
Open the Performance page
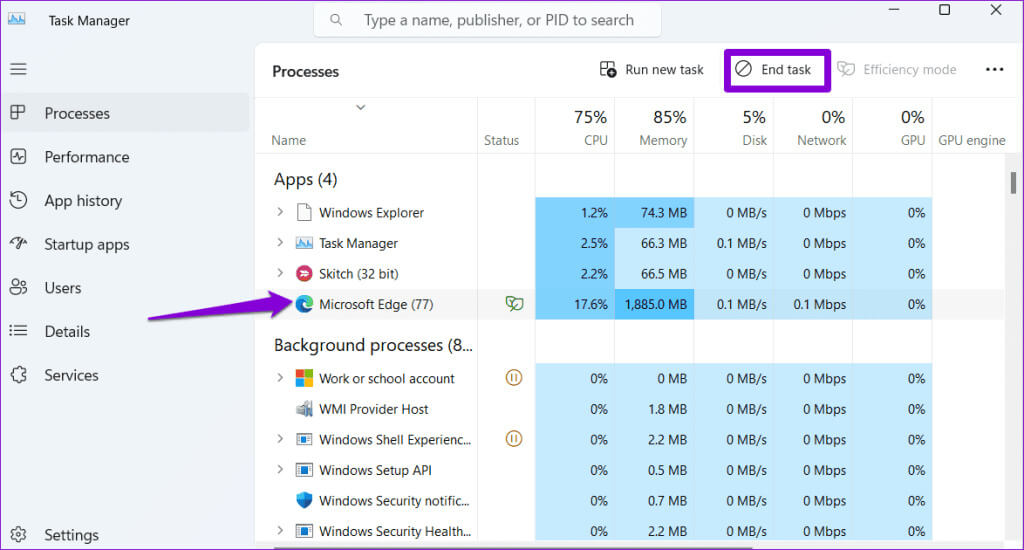point(86,157)
